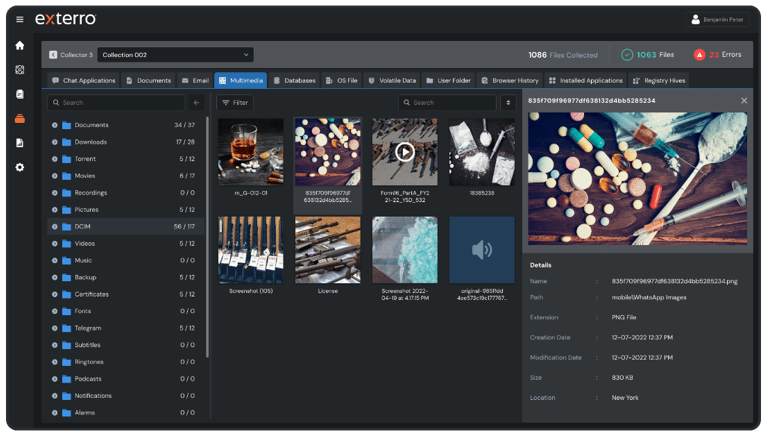768x436 pixels.
Task: Open the Screenshot (105) thumbnail
Action: point(250,250)
